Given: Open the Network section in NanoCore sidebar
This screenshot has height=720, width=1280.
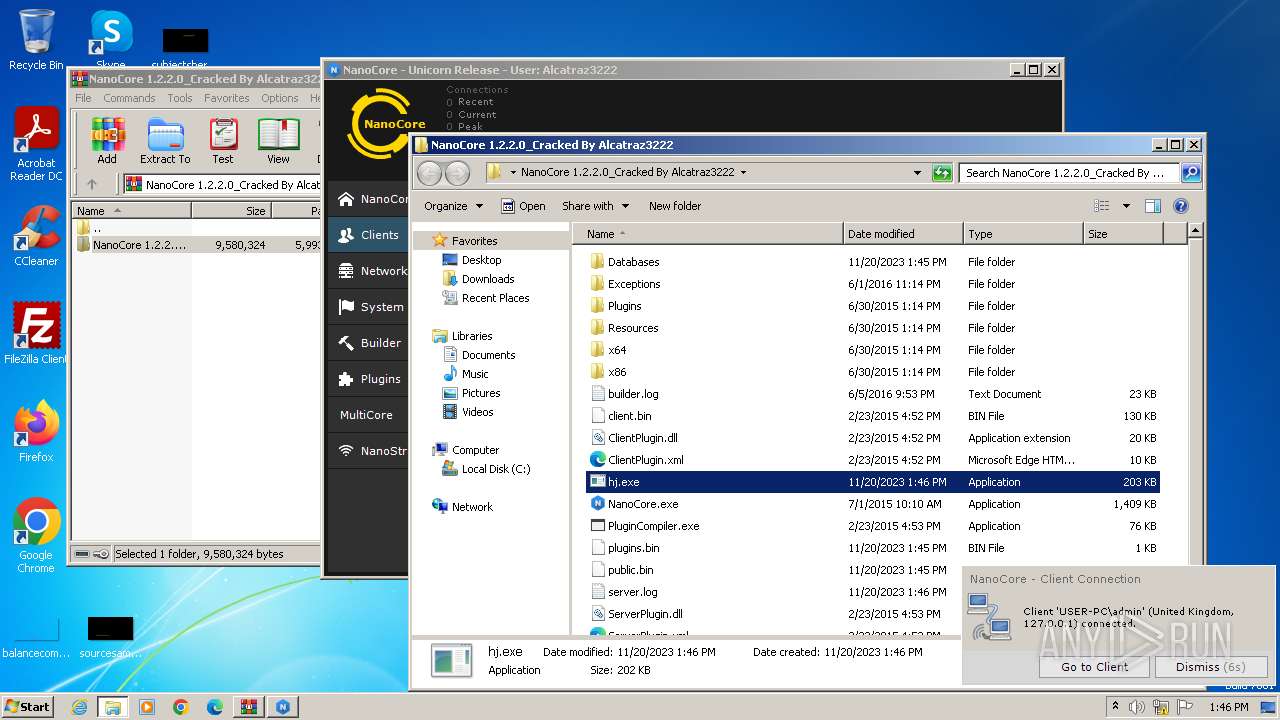Looking at the screenshot, I should (368, 271).
